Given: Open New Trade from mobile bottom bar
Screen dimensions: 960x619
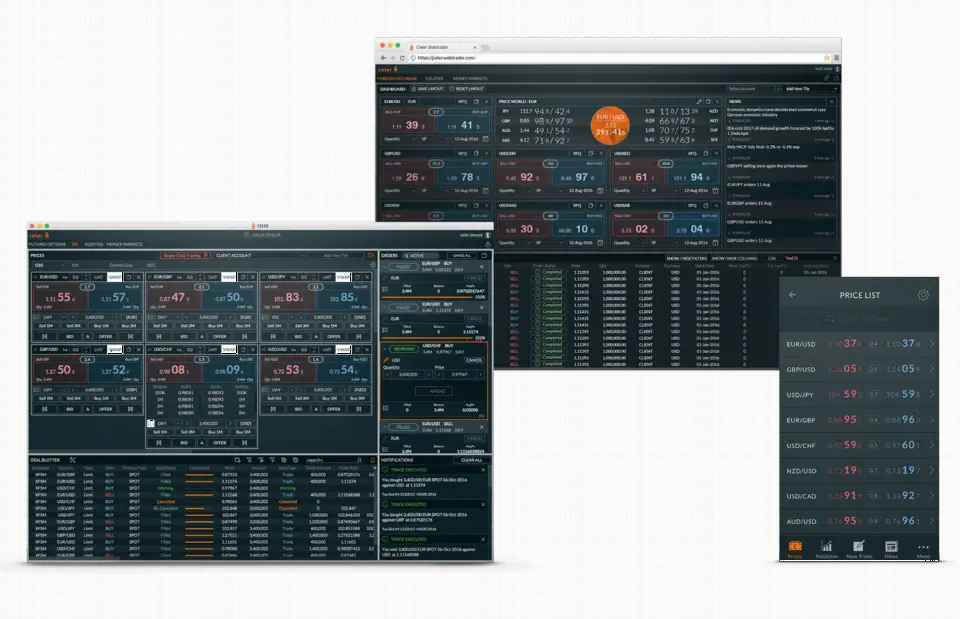Looking at the screenshot, I should pyautogui.click(x=859, y=549).
